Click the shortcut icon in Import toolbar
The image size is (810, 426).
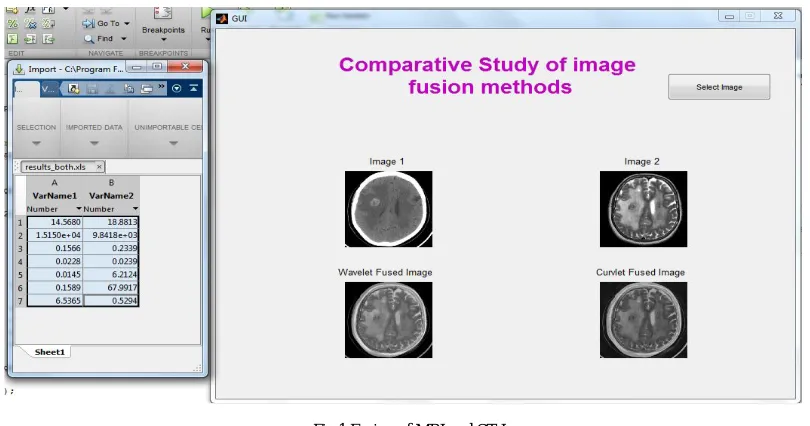[x=74, y=89]
